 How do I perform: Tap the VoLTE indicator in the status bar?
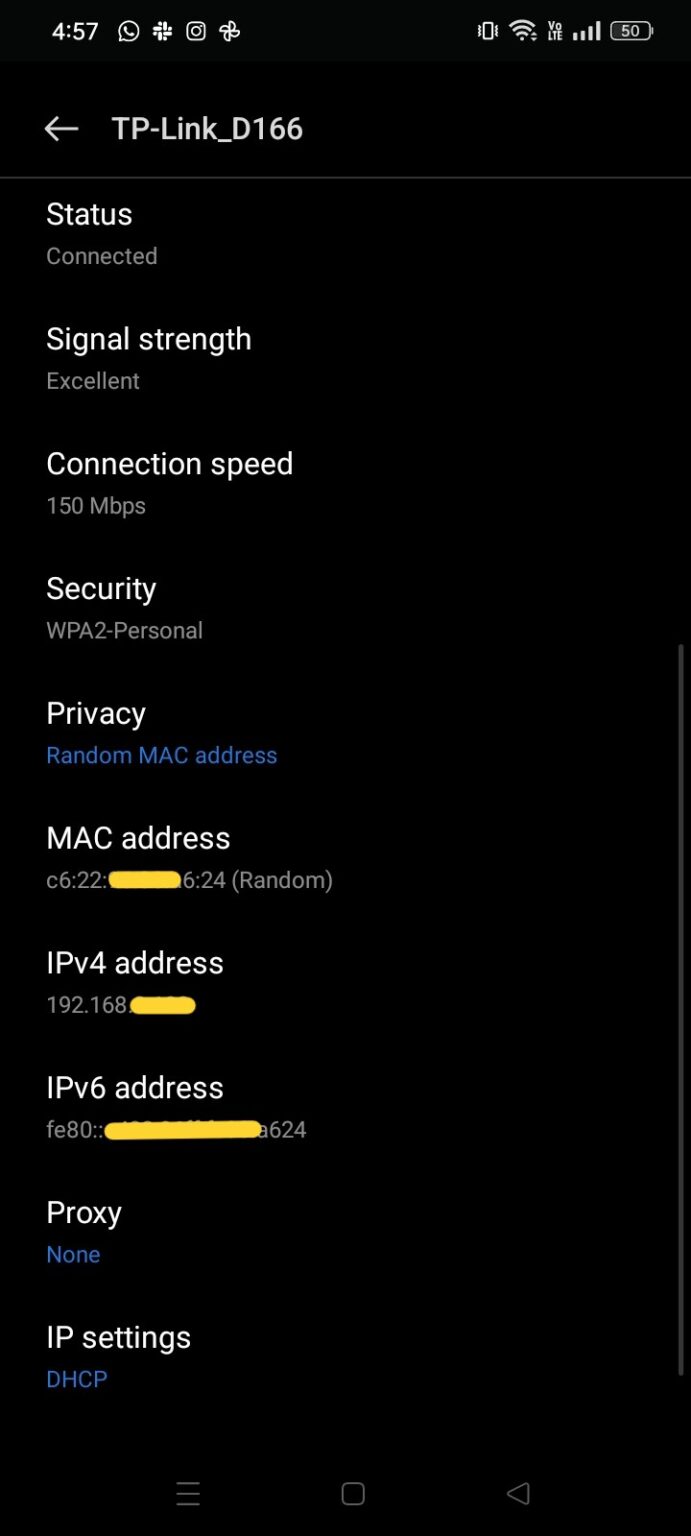(x=556, y=31)
